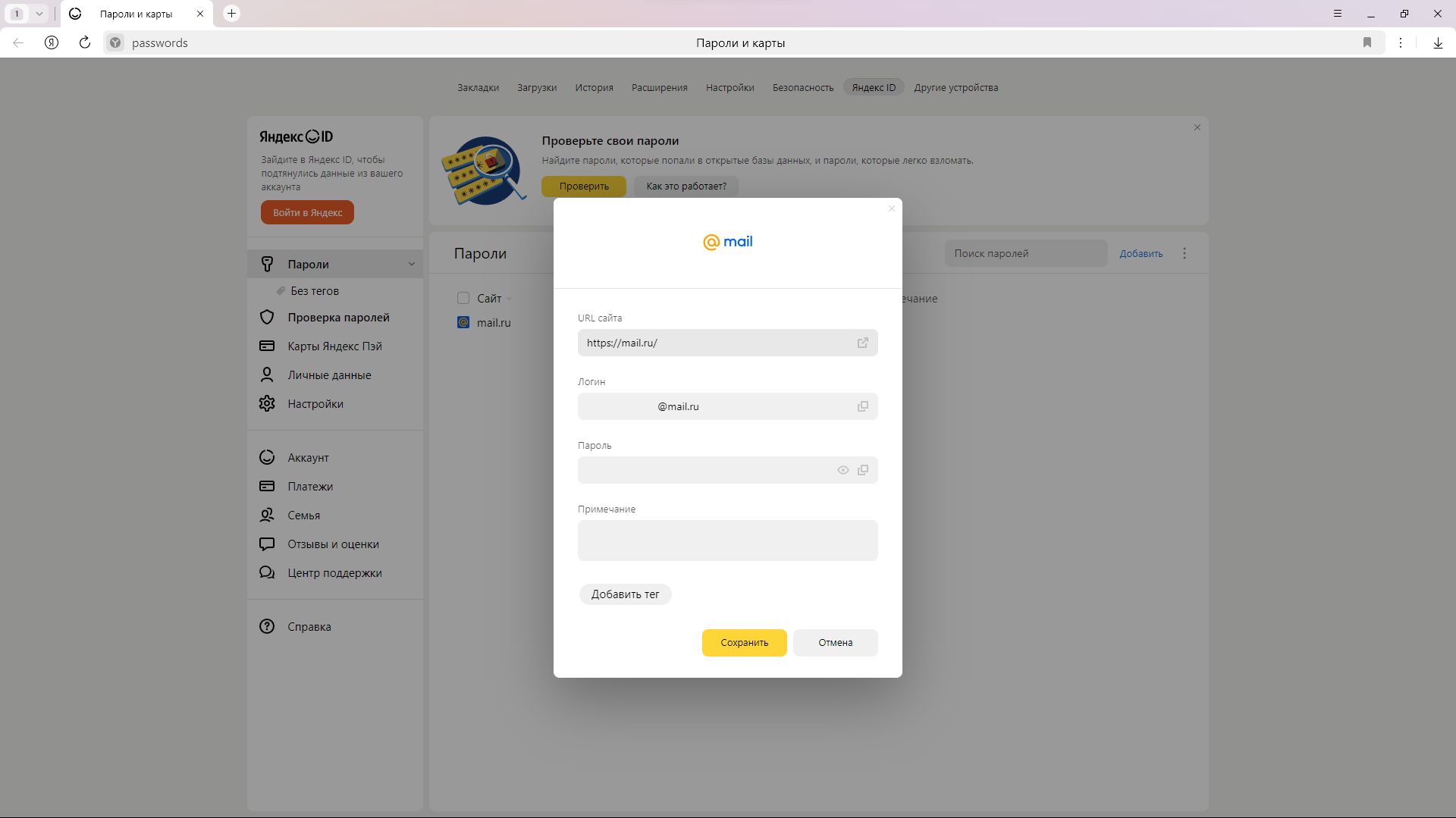This screenshot has height=818, width=1456.
Task: Click the browser reload icon
Action: [x=85, y=42]
